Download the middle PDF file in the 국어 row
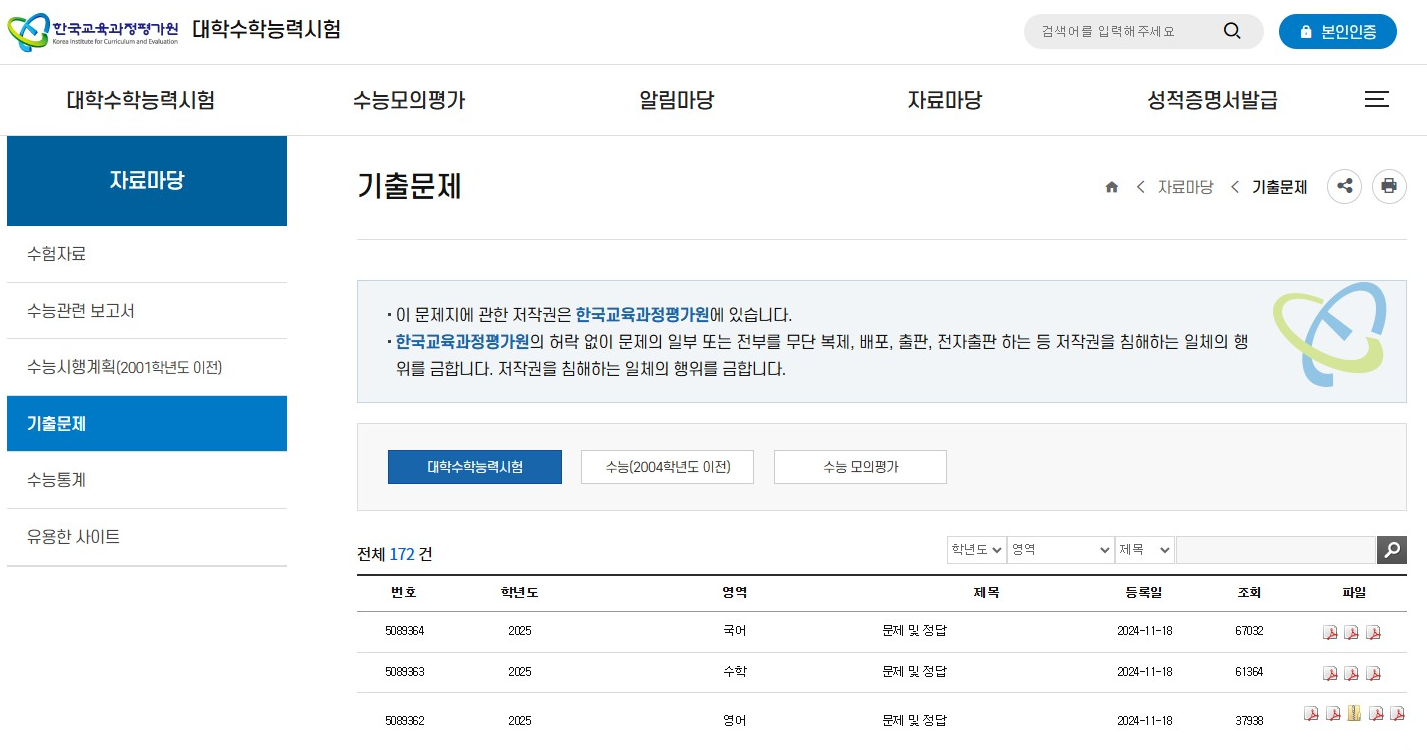The width and height of the screenshot is (1427, 750). pos(1351,632)
